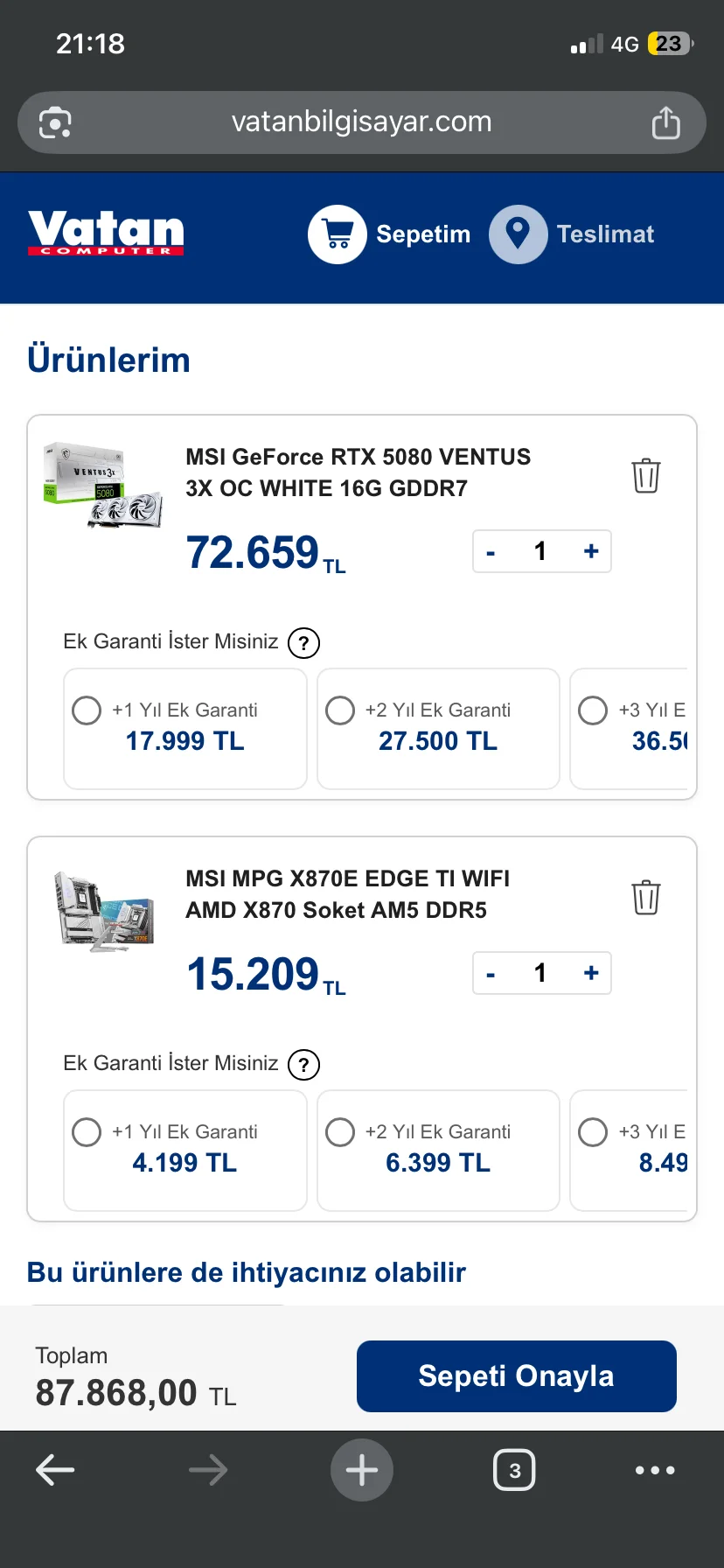The image size is (724, 1568).
Task: Choose +1 Yıl Ek Garanti 4.199 TL
Action: (x=87, y=1132)
